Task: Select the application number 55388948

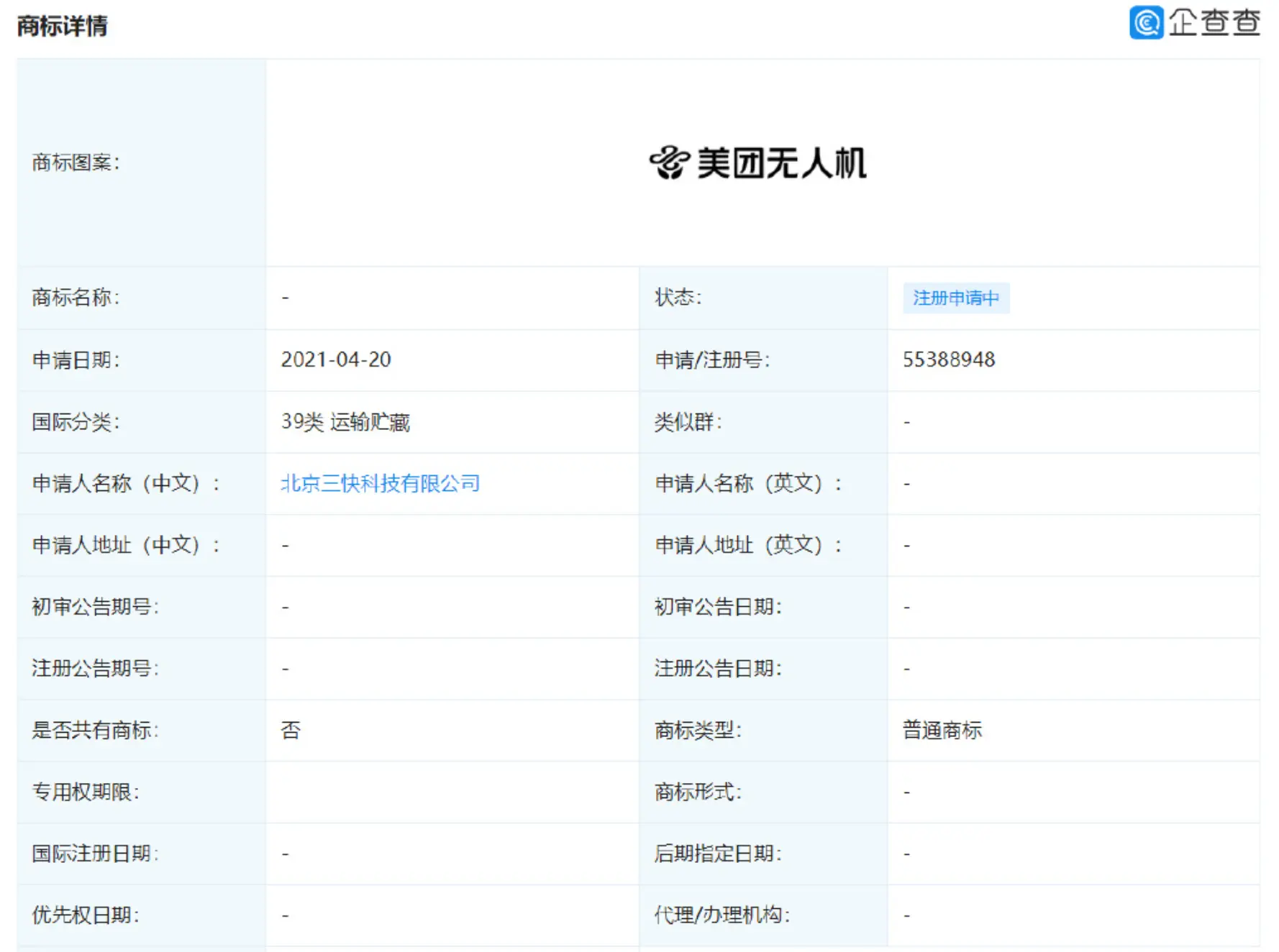Action: click(948, 360)
